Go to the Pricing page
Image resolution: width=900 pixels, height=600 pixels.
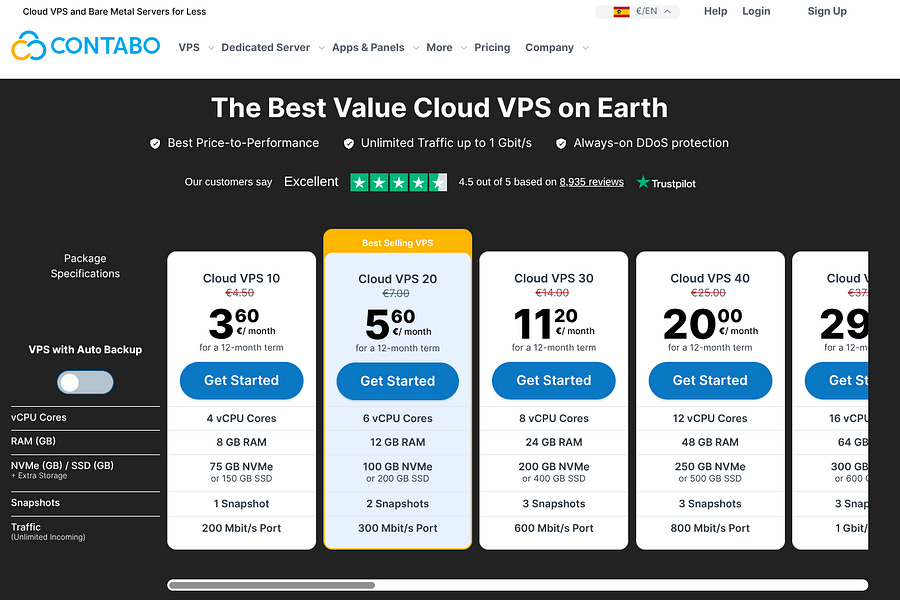(492, 48)
